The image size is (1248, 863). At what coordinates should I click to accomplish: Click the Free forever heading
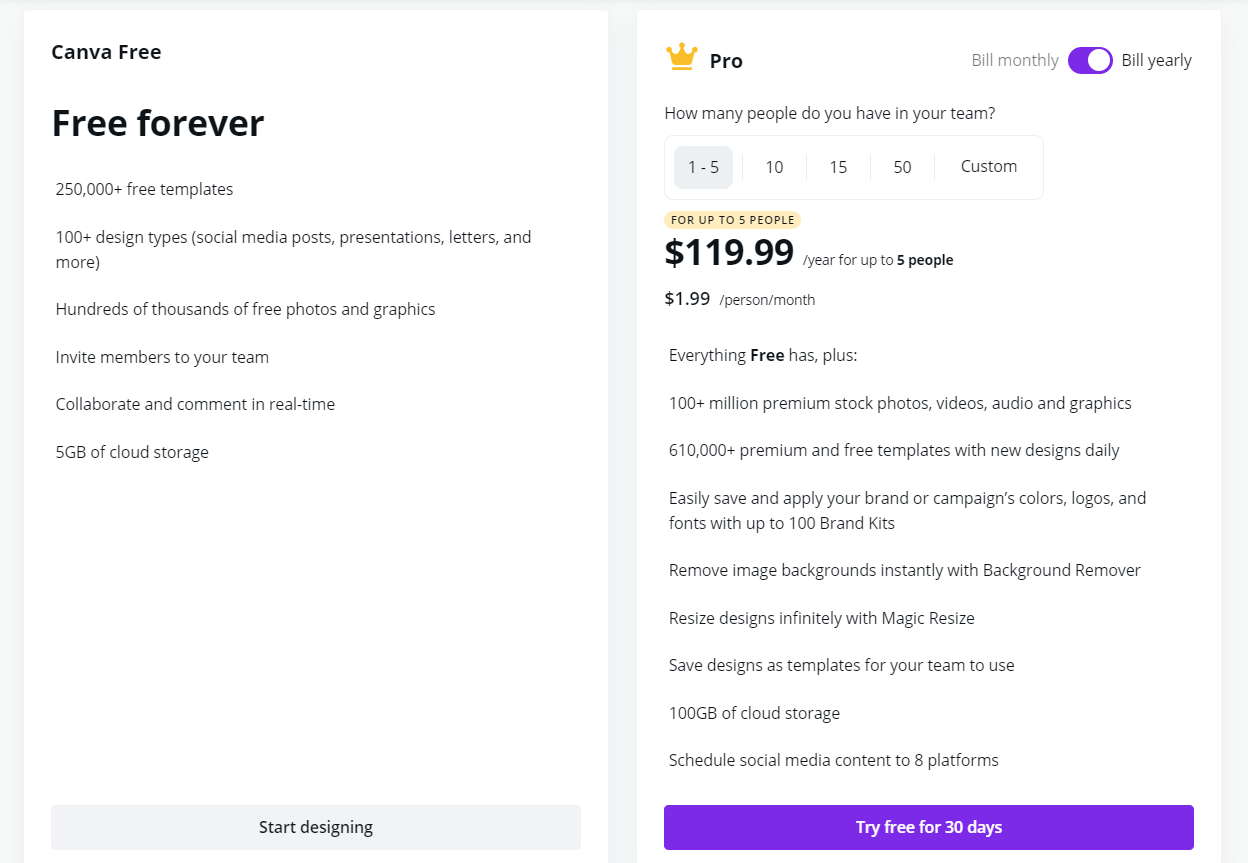click(158, 123)
